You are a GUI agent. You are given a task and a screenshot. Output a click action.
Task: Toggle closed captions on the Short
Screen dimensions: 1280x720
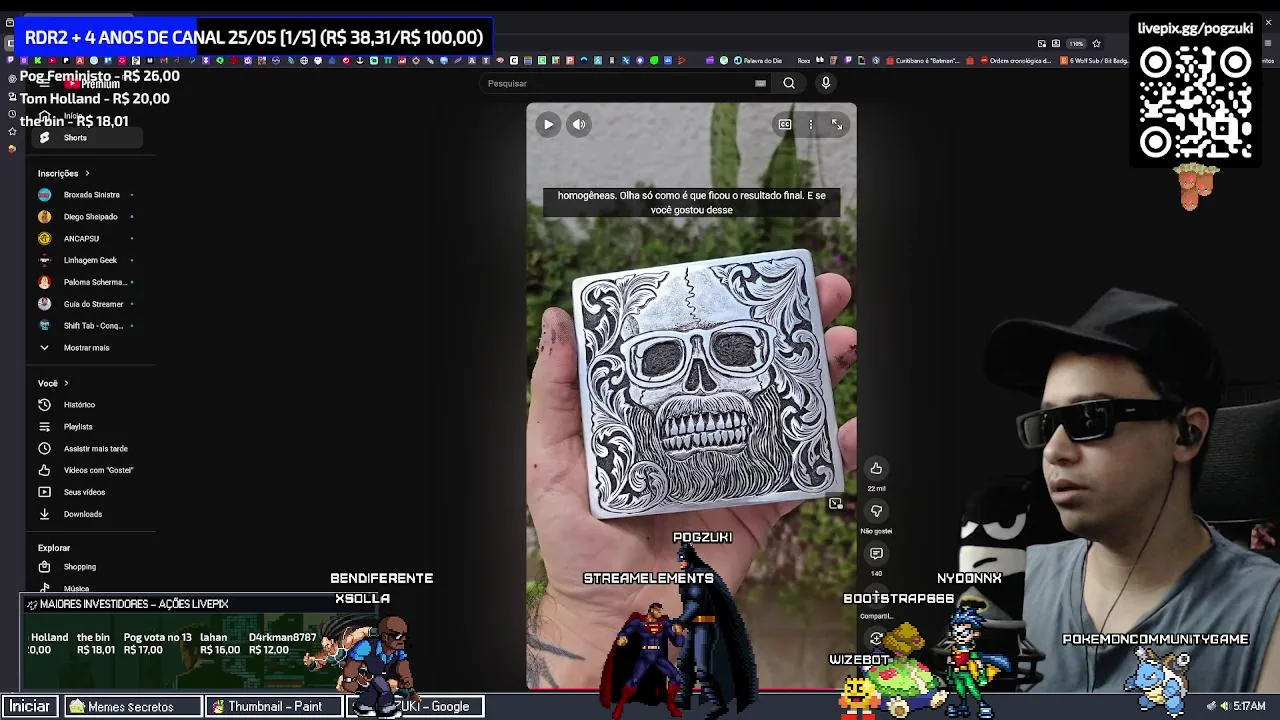pos(785,124)
